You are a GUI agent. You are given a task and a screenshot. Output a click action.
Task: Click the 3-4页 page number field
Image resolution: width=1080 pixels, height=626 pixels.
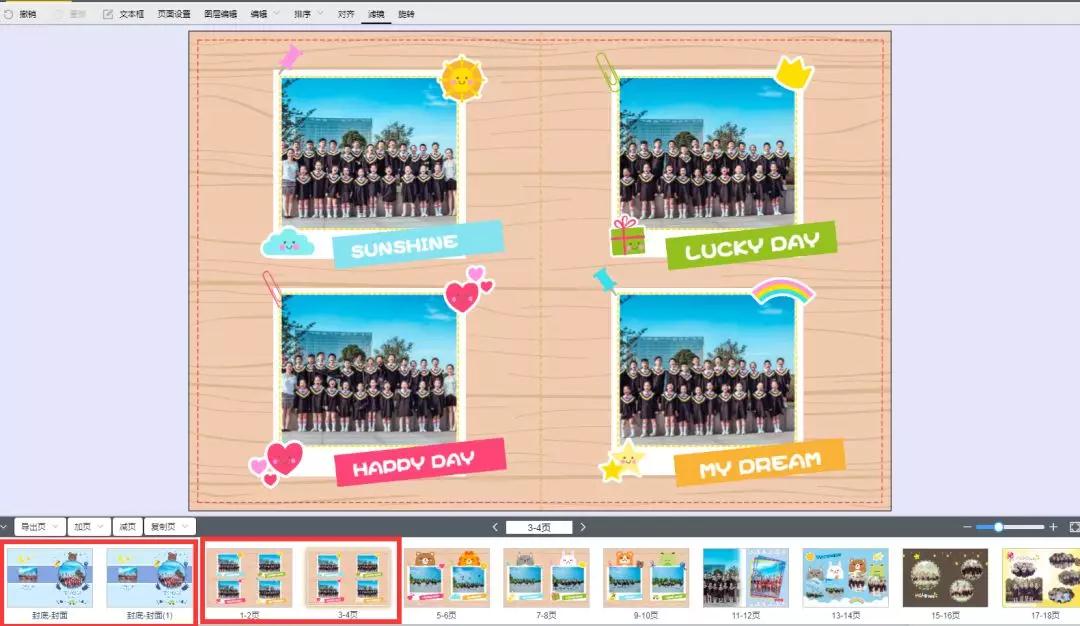[539, 528]
